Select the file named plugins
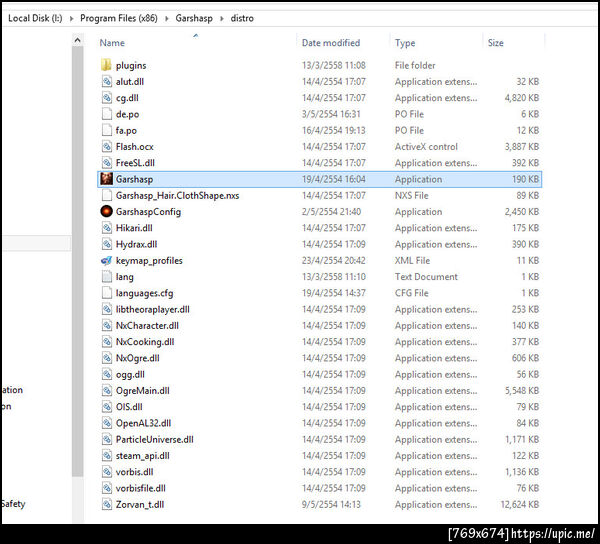Viewport: 600px width, 544px height. pyautogui.click(x=131, y=65)
